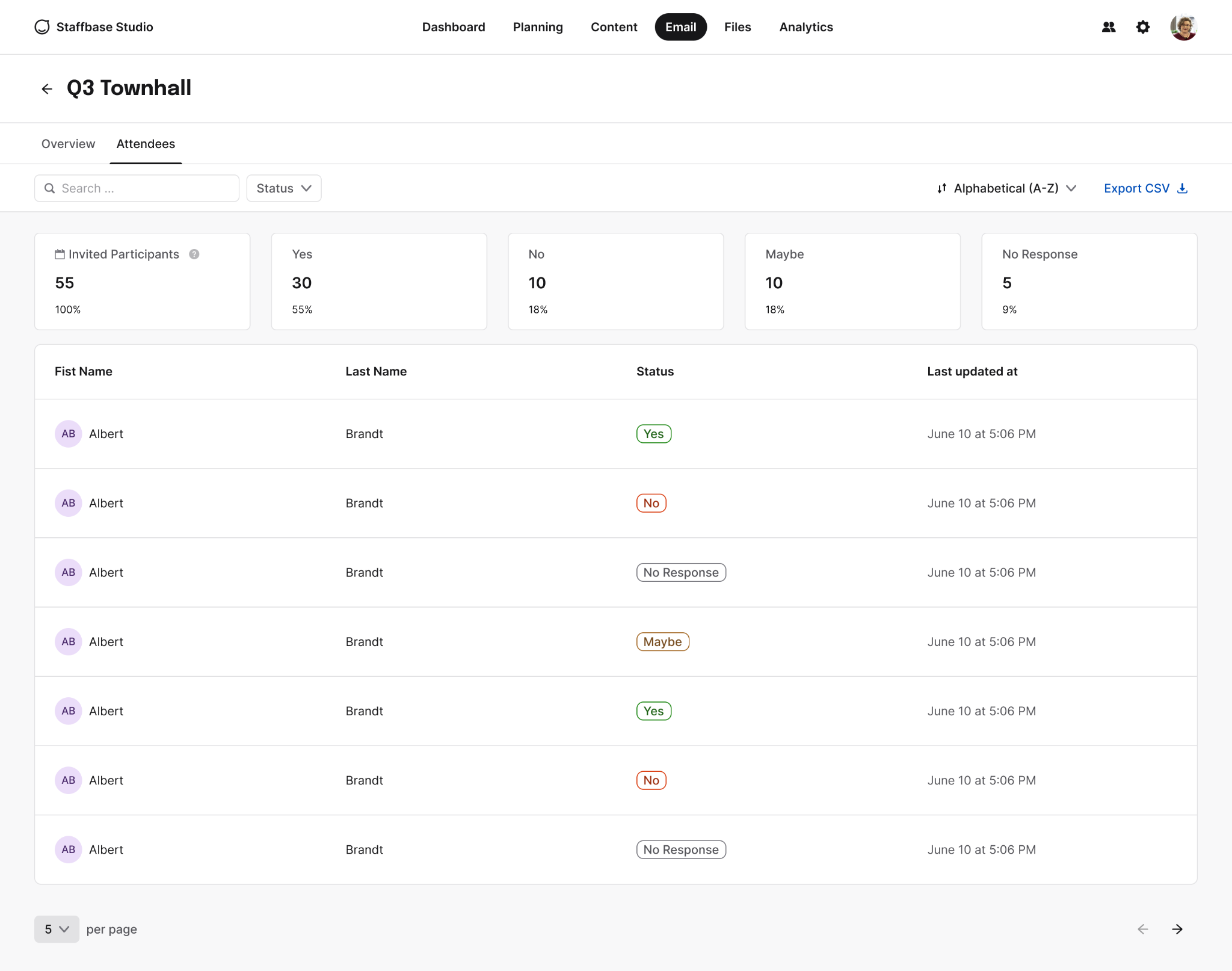Click the back arrow next to Q3 Townhall
Screen dimensions: 1232x971
pyautogui.click(x=47, y=89)
